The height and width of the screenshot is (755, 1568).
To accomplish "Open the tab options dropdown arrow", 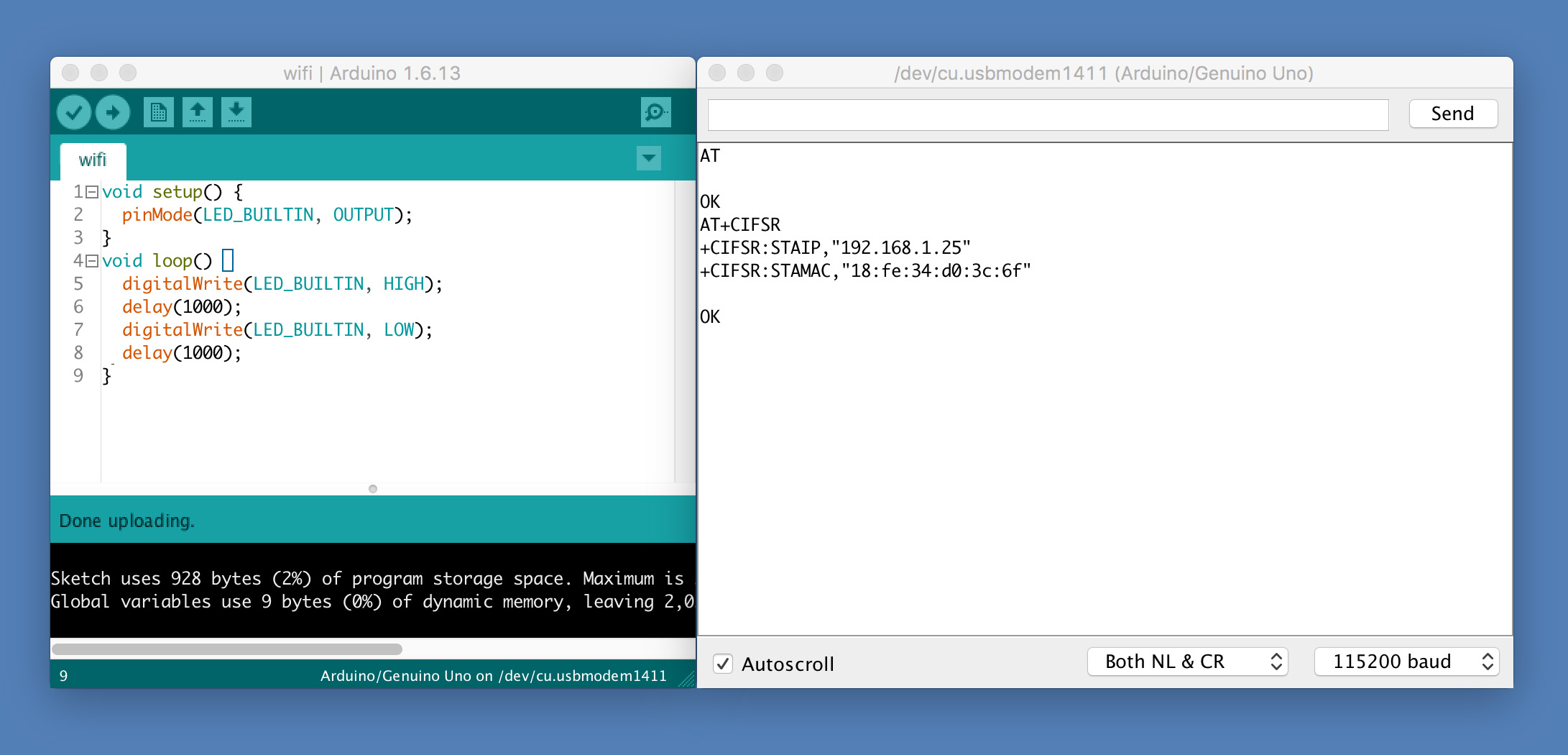I will pyautogui.click(x=648, y=158).
